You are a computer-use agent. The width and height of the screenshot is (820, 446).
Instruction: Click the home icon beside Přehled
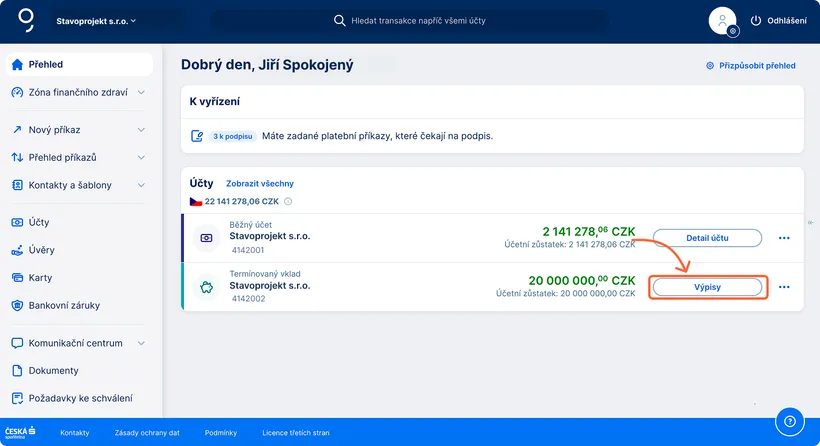[17, 64]
